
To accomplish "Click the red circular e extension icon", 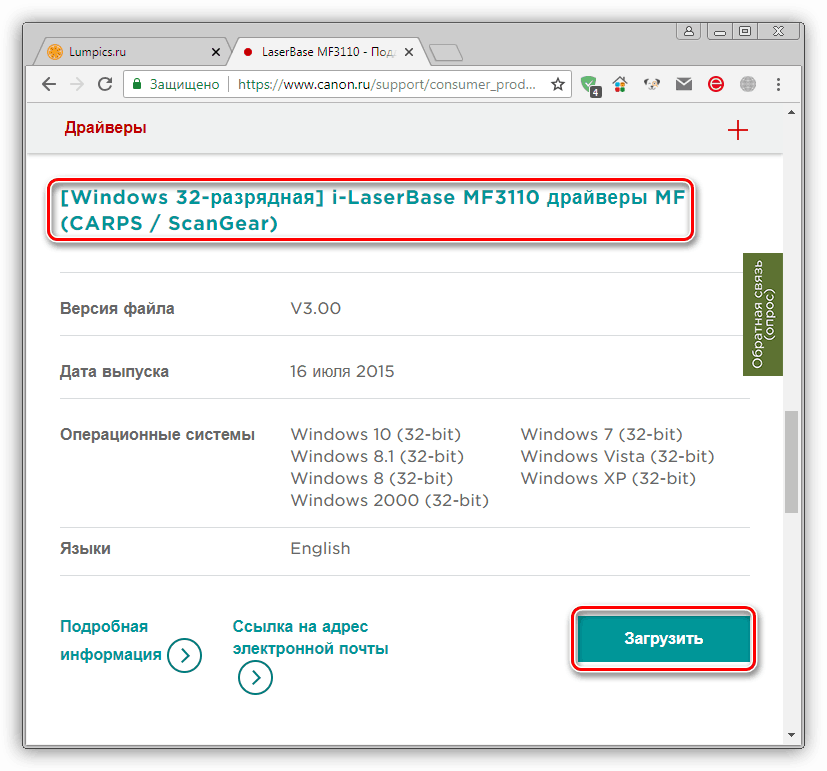I will coord(716,85).
